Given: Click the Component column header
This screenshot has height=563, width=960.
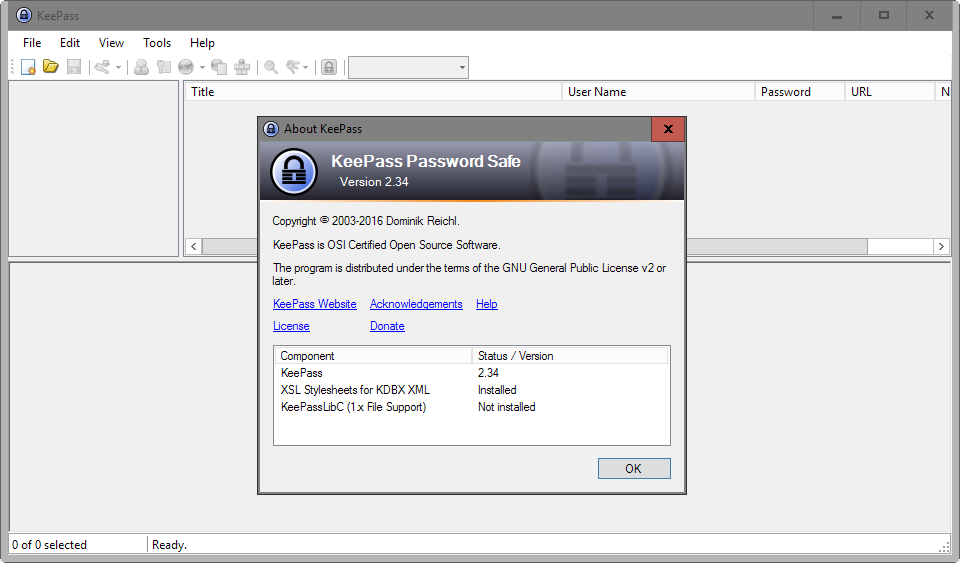Looking at the screenshot, I should [373, 356].
